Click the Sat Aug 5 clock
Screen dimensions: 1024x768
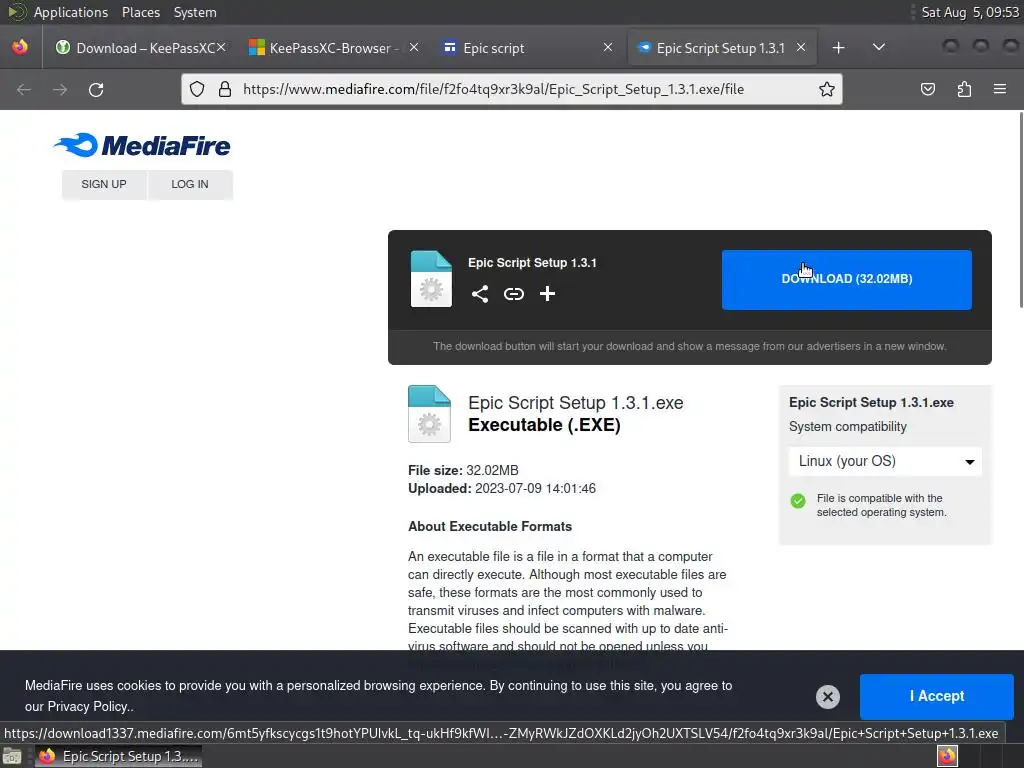pyautogui.click(x=970, y=12)
